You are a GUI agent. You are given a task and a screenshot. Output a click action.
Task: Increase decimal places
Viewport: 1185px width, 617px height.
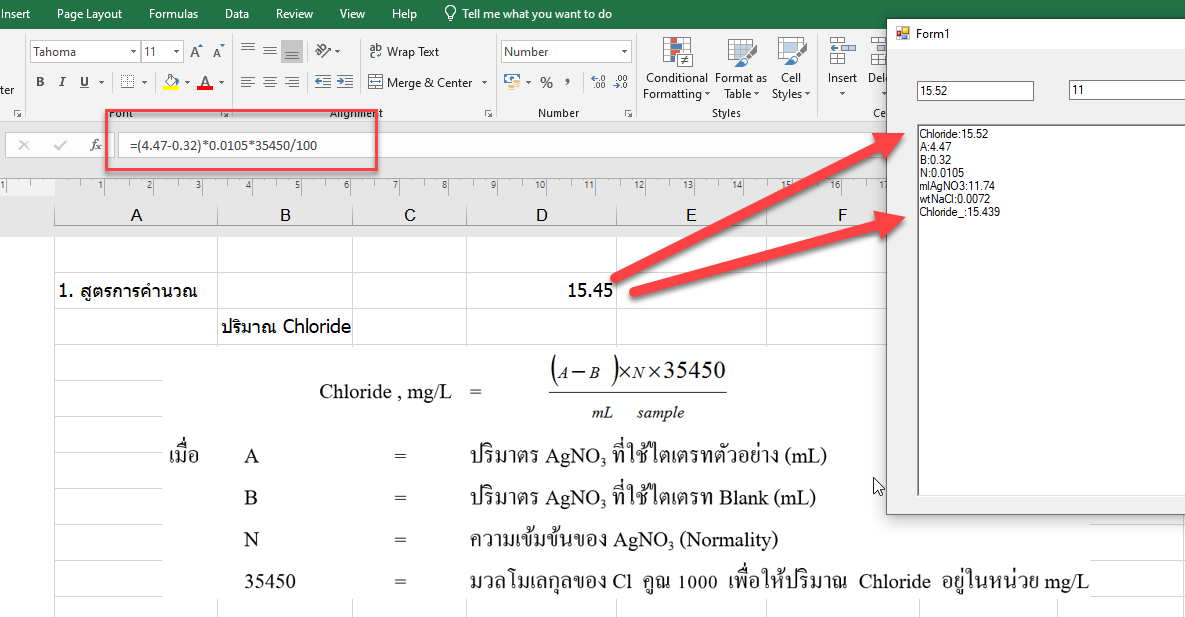599,82
